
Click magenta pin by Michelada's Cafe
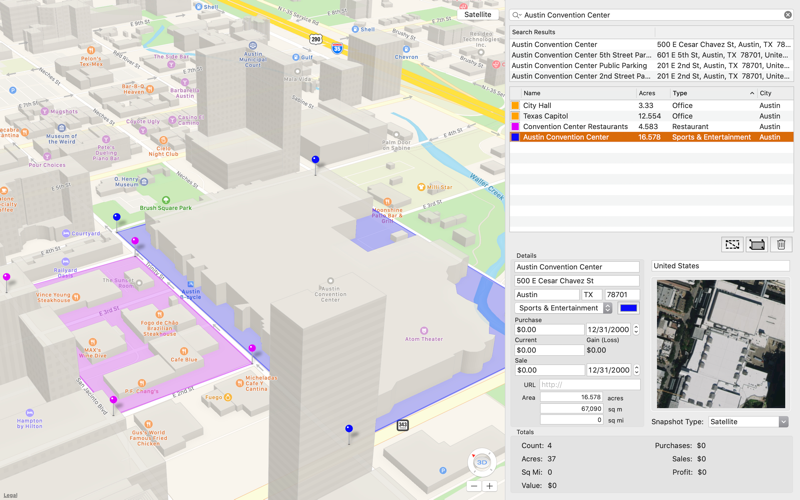252,348
